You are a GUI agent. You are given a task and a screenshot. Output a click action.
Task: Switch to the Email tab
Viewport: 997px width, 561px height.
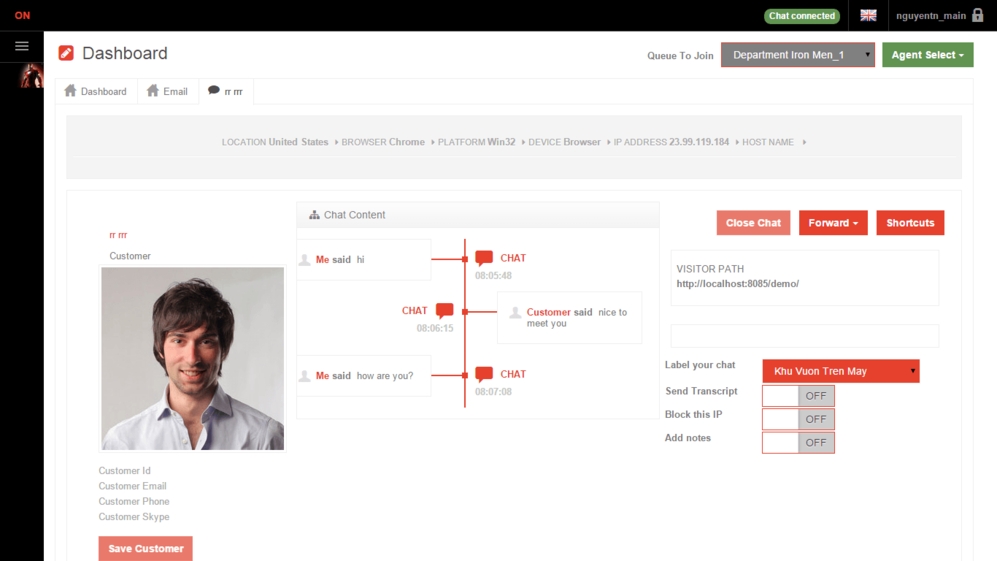(x=167, y=91)
